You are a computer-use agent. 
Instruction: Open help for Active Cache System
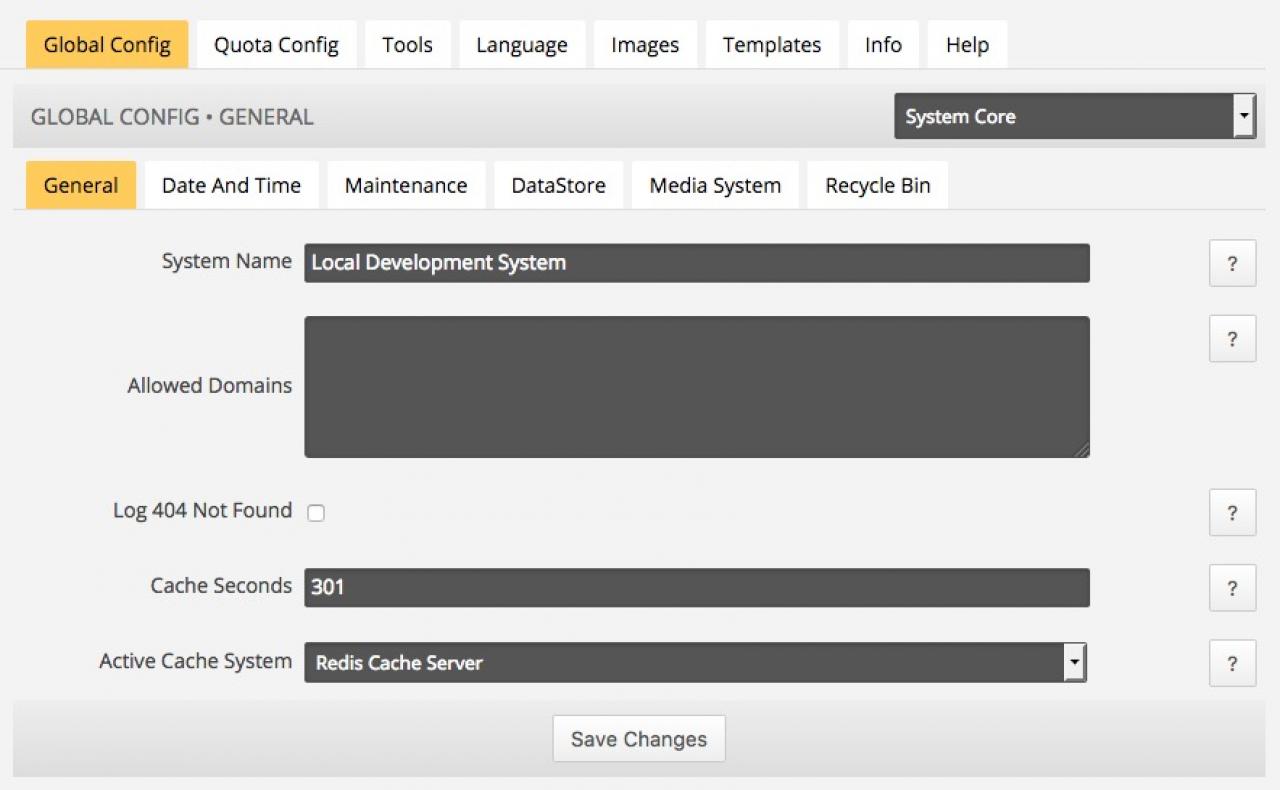click(1232, 663)
